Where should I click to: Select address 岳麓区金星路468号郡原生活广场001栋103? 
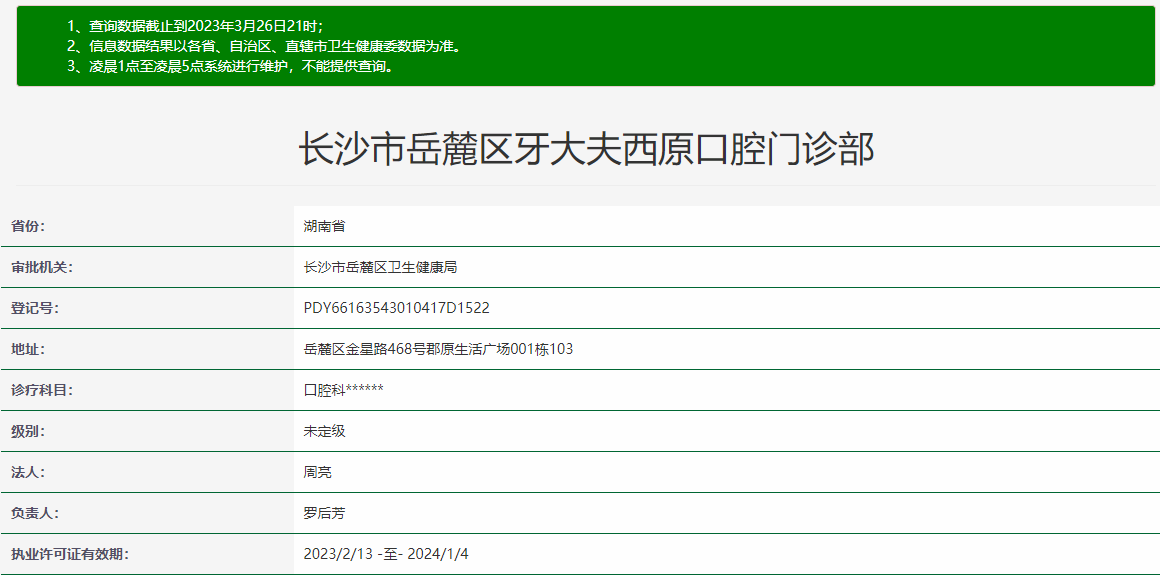click(x=438, y=349)
